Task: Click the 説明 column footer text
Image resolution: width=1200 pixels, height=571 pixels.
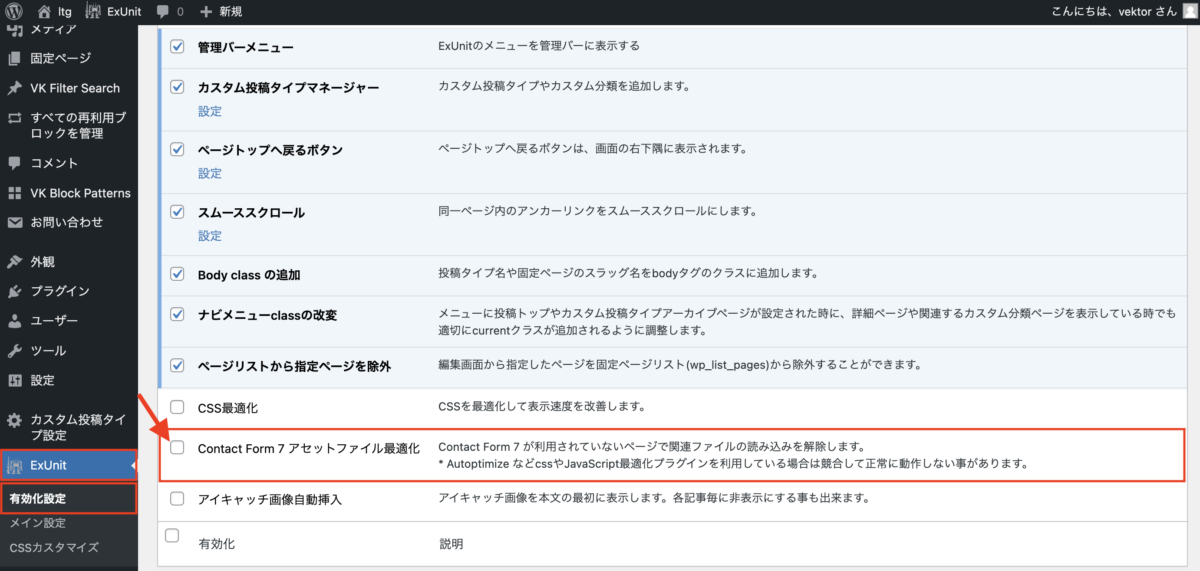Action: click(452, 544)
